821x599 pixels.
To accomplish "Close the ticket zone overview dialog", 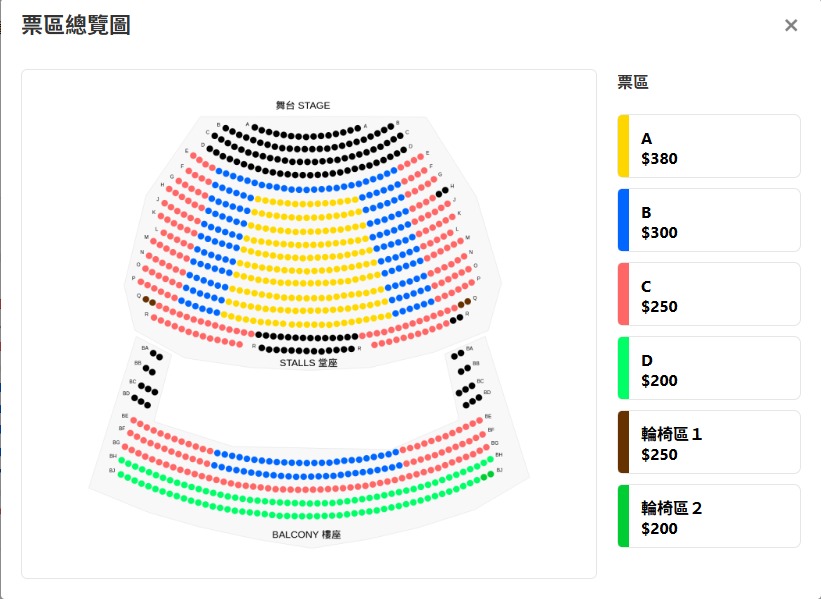I will (791, 26).
